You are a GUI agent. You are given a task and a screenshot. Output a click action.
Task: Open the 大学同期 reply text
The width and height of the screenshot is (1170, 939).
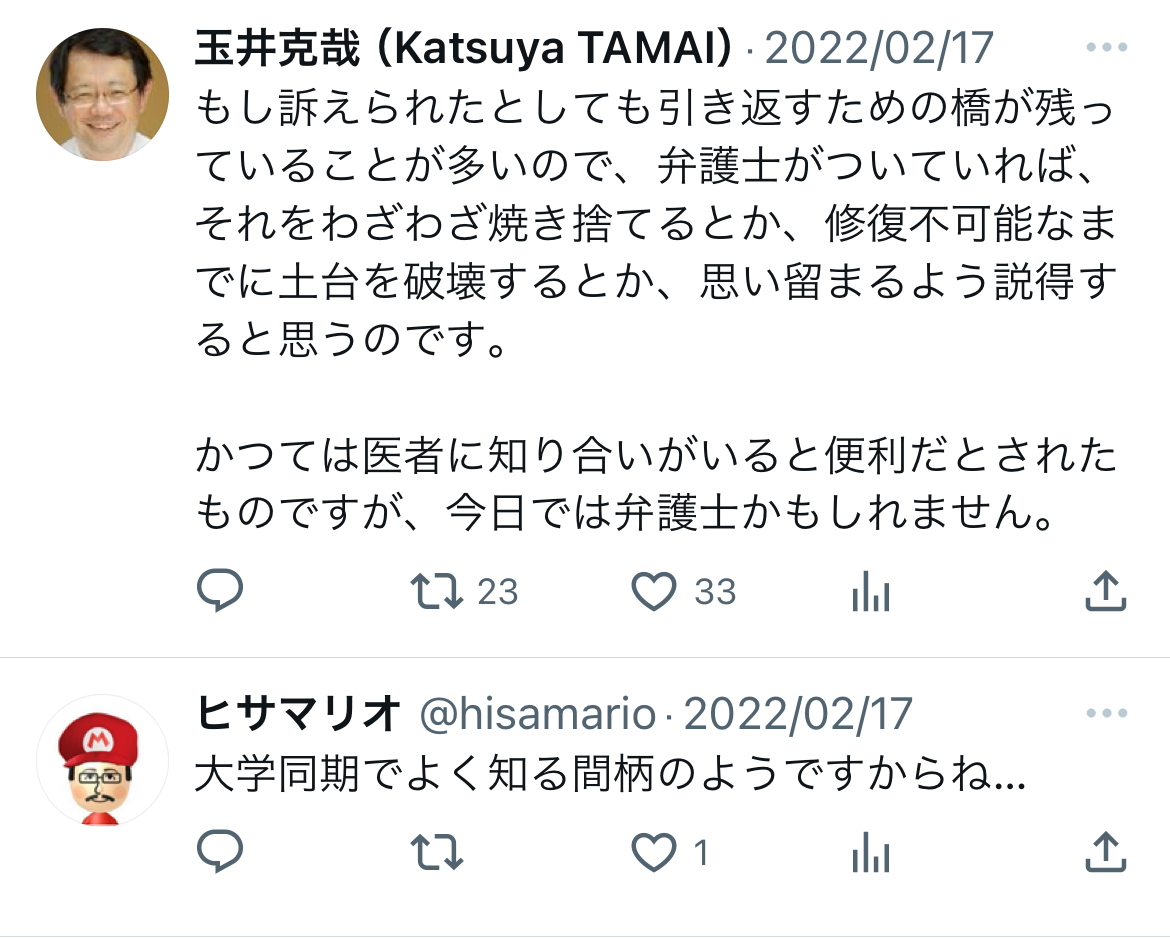coord(610,774)
